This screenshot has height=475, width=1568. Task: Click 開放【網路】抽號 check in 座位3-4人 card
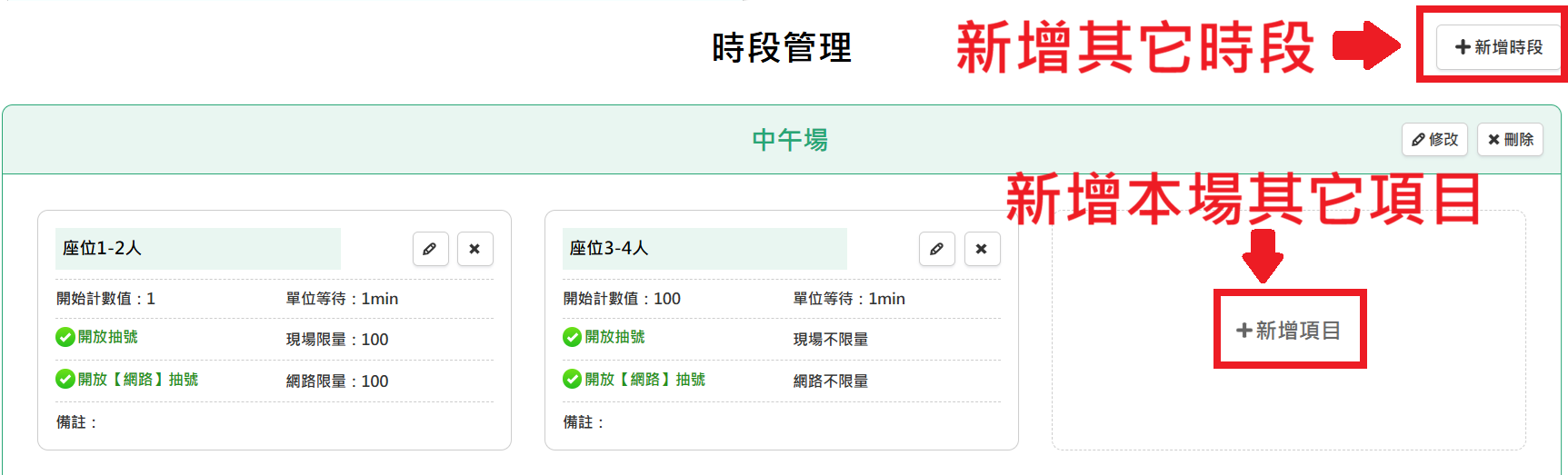[573, 379]
